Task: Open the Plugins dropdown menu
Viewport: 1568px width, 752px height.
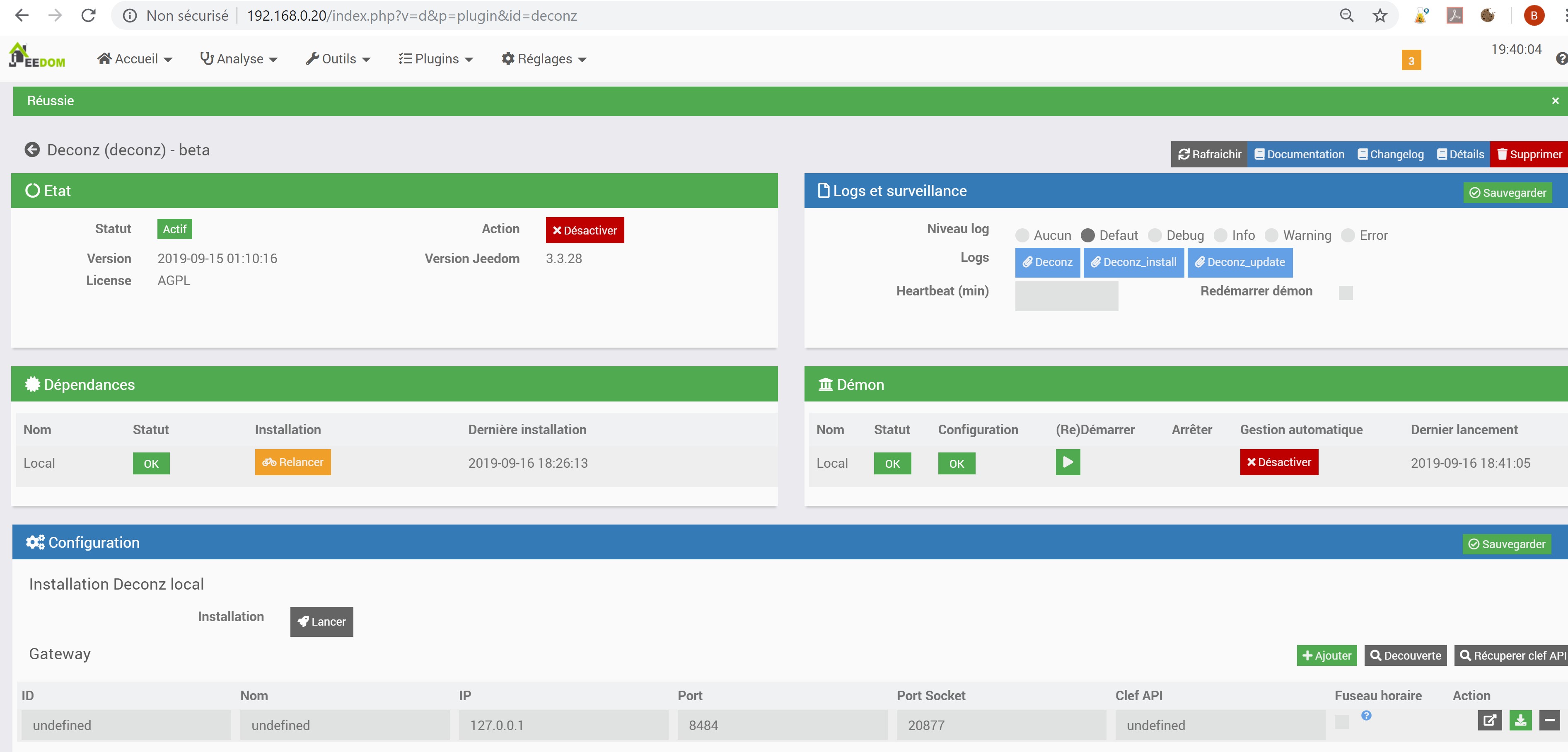Action: tap(436, 59)
